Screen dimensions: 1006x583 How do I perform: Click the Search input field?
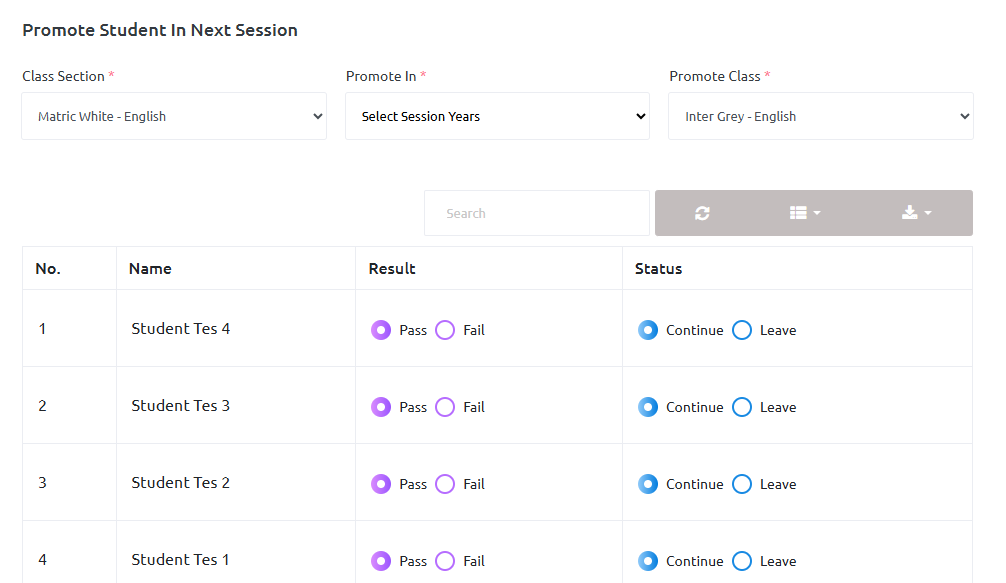(537, 213)
